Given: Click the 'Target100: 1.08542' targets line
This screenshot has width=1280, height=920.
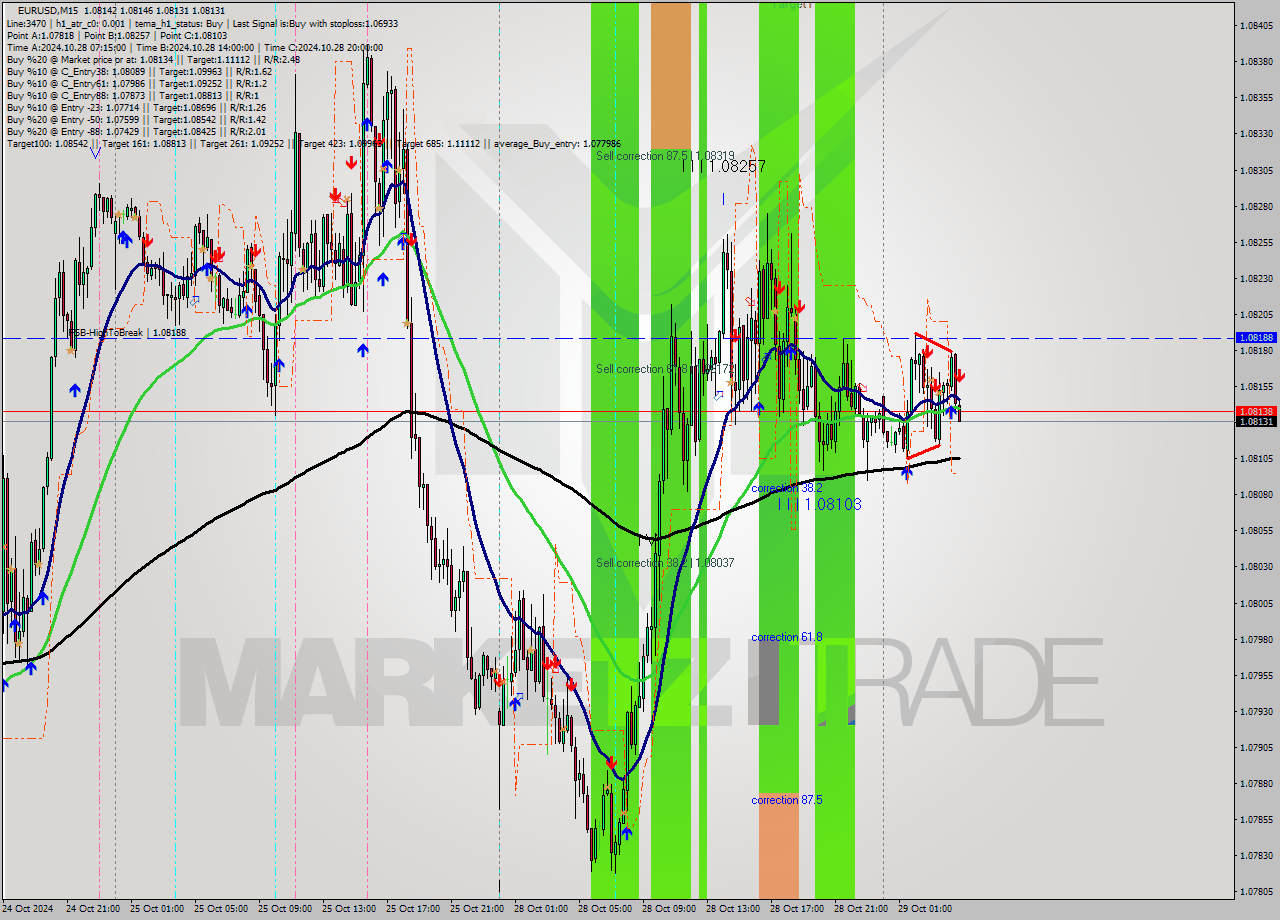Looking at the screenshot, I should click(313, 144).
